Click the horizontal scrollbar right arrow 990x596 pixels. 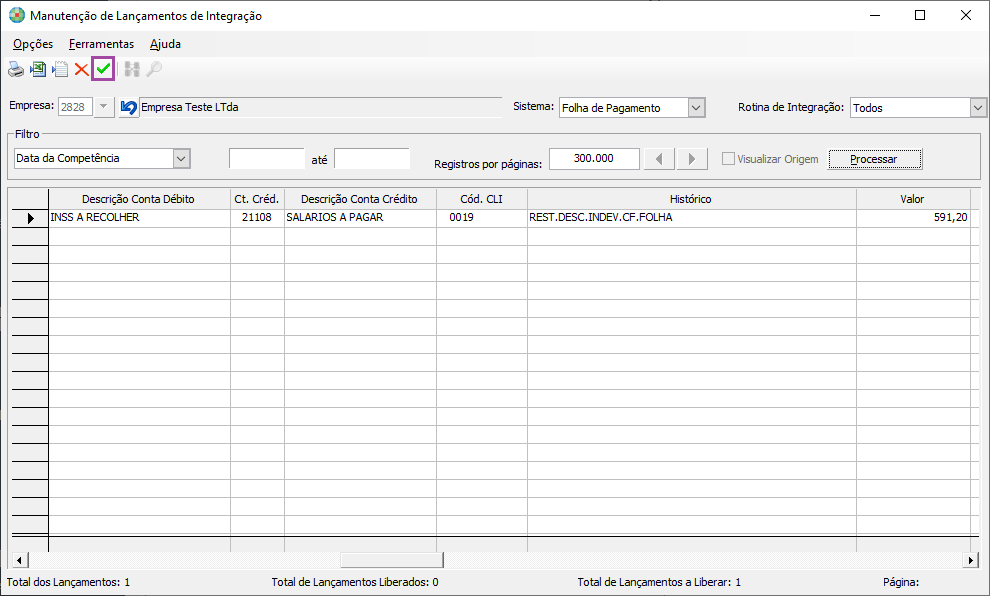point(971,560)
